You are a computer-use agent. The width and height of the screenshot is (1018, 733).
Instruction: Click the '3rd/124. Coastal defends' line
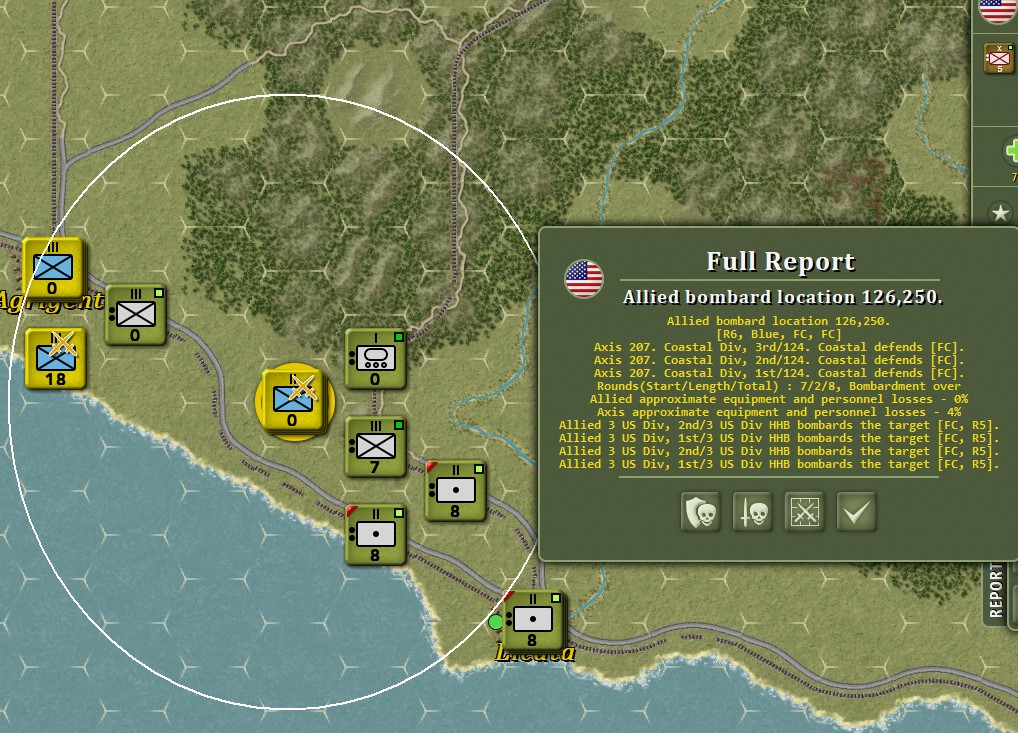click(x=778, y=347)
